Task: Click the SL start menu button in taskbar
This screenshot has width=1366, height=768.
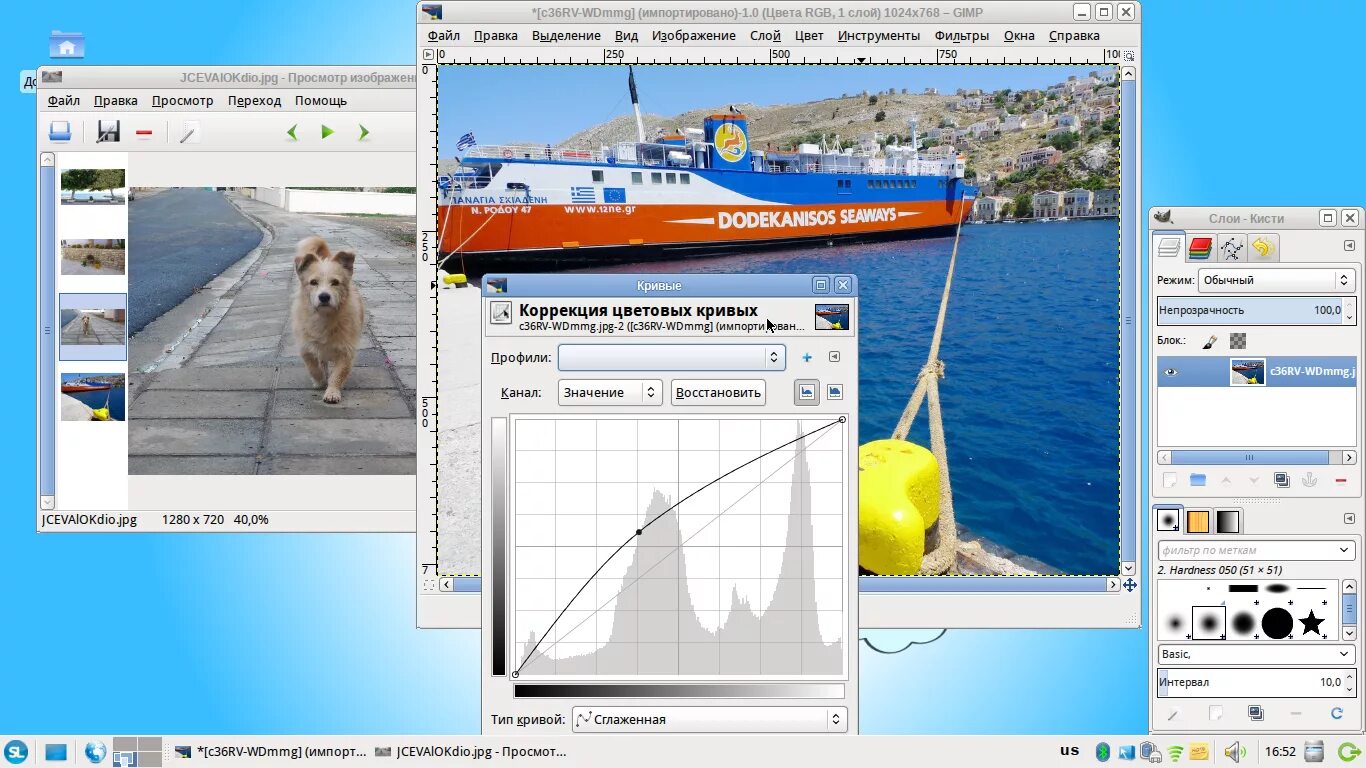Action: coord(16,752)
